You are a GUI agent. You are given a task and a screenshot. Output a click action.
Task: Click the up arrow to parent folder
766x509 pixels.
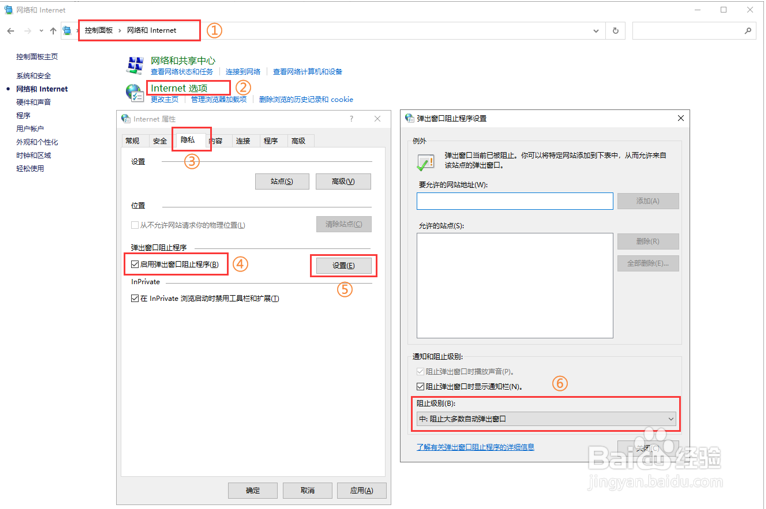pyautogui.click(x=53, y=31)
